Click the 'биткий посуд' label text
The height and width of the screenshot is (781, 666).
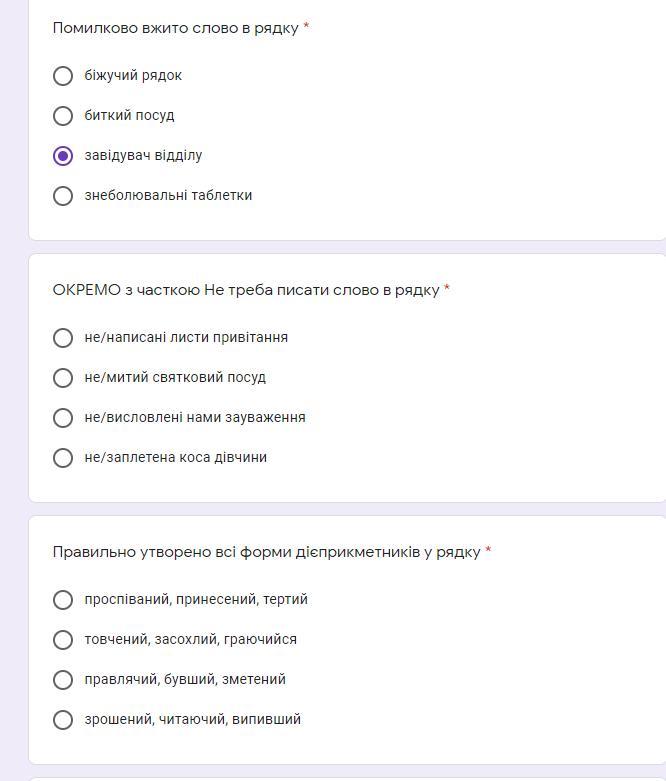130,116
